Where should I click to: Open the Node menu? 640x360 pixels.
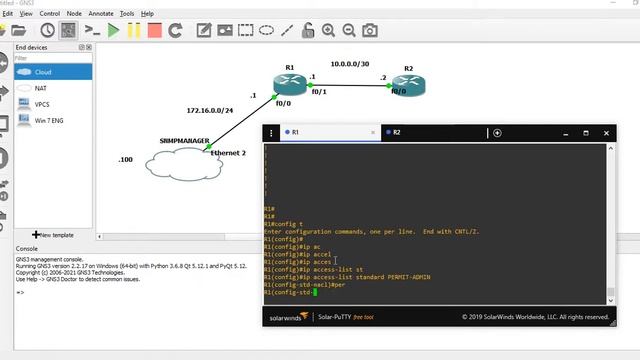(74, 13)
